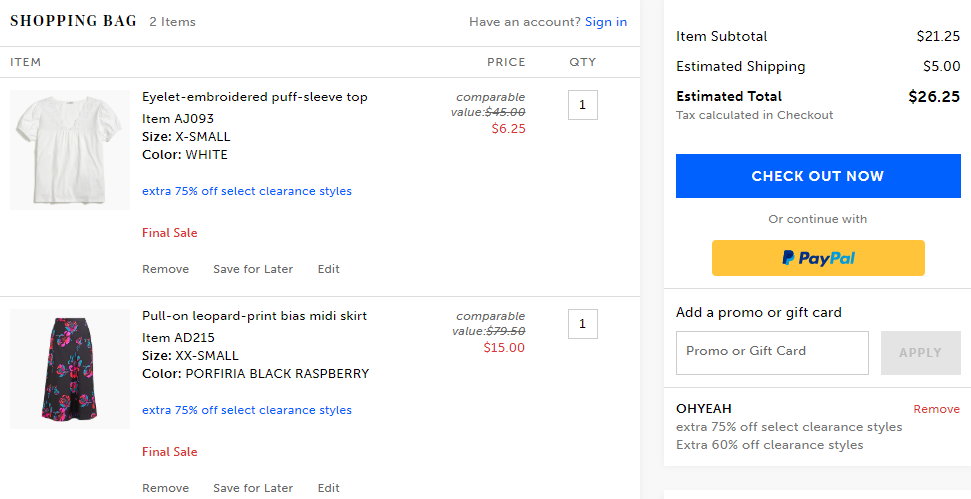Open top's extra 75% off clearance link
Image resolution: width=971 pixels, height=499 pixels.
(246, 191)
